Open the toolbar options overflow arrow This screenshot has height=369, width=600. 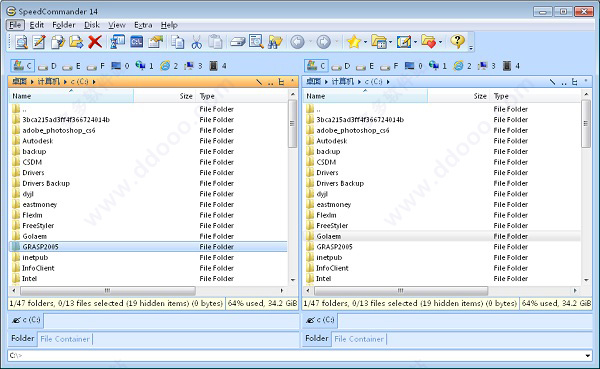pos(471,48)
